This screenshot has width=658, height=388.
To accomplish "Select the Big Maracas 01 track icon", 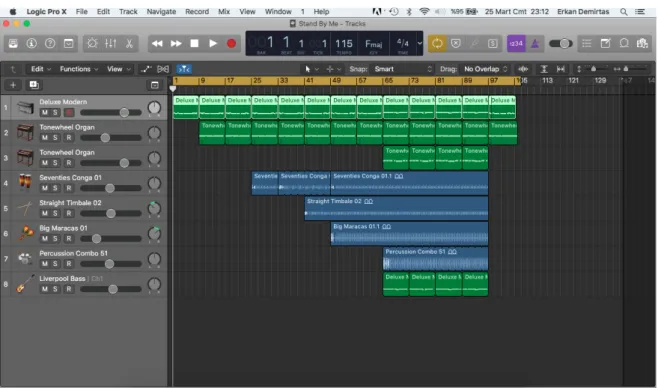I will [25, 233].
